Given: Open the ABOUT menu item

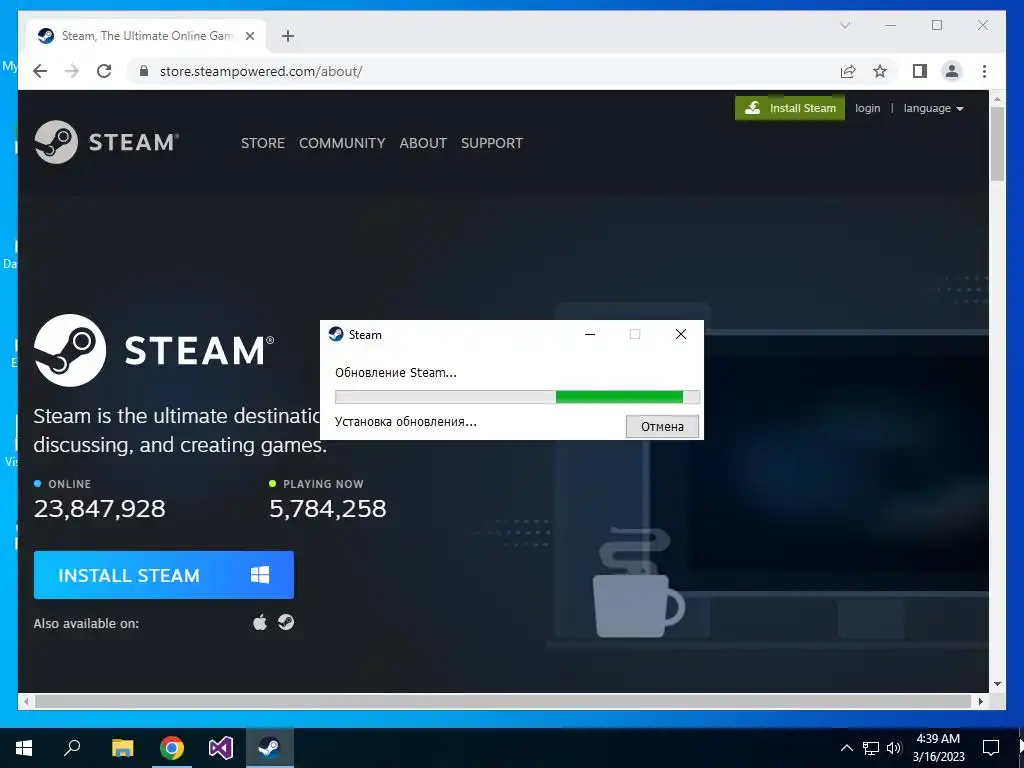Looking at the screenshot, I should (x=423, y=143).
